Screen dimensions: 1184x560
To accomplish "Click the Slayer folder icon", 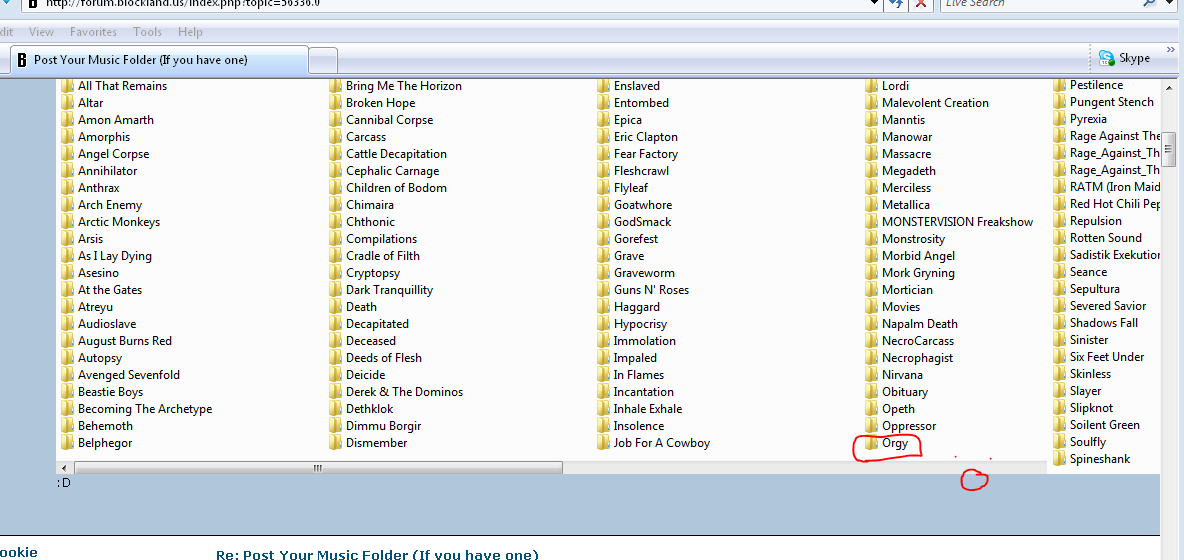I will pyautogui.click(x=1060, y=391).
